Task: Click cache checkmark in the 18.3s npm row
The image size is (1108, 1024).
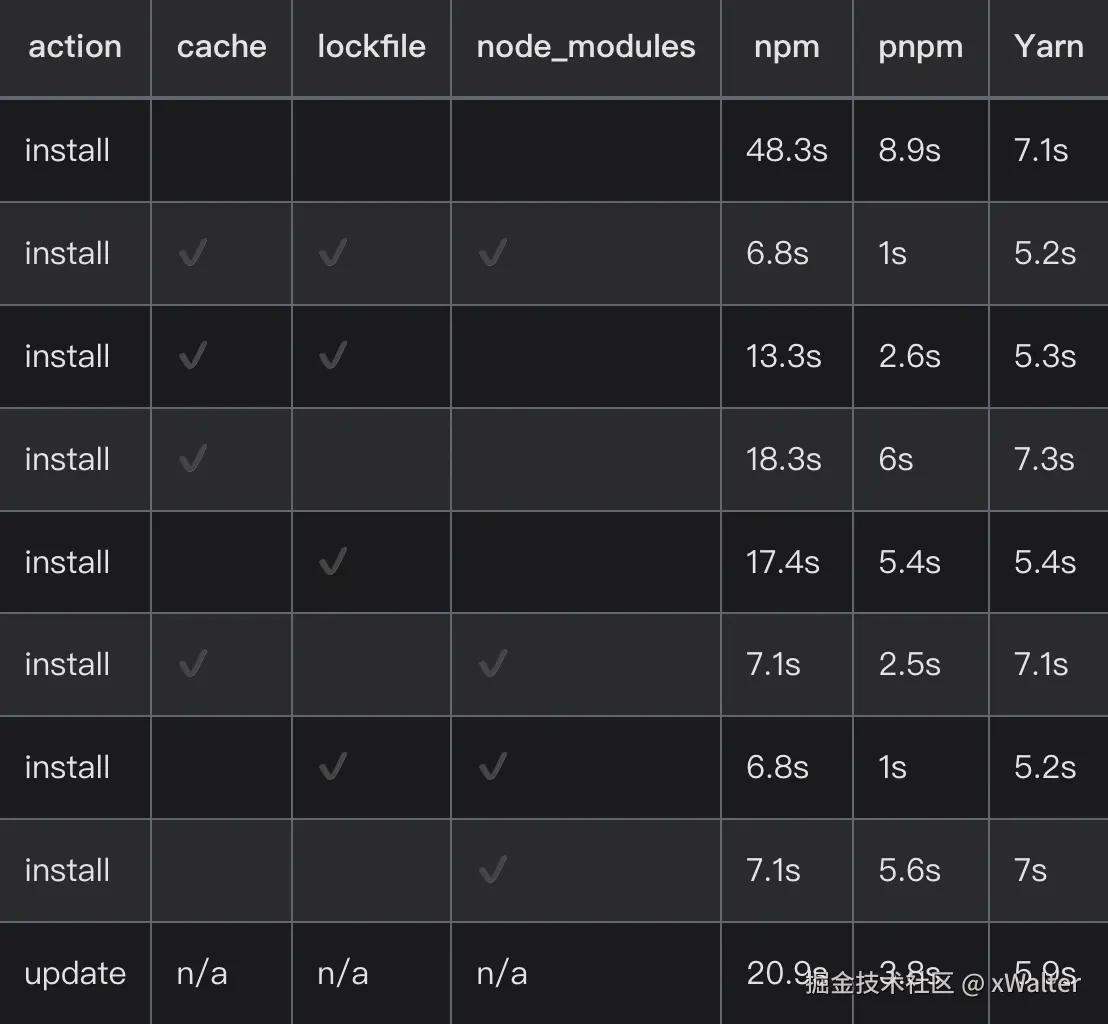Action: click(192, 460)
